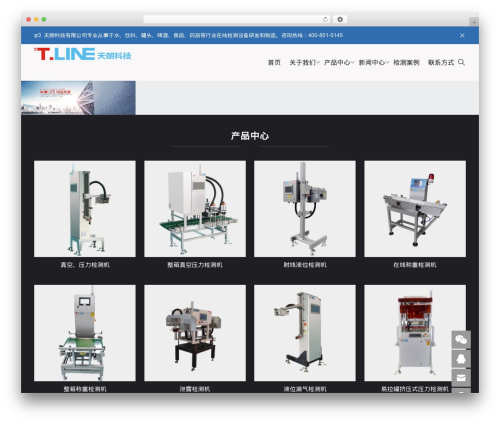This screenshot has height=423, width=500.
Task: Open 检测案例 menu item
Action: 406,62
